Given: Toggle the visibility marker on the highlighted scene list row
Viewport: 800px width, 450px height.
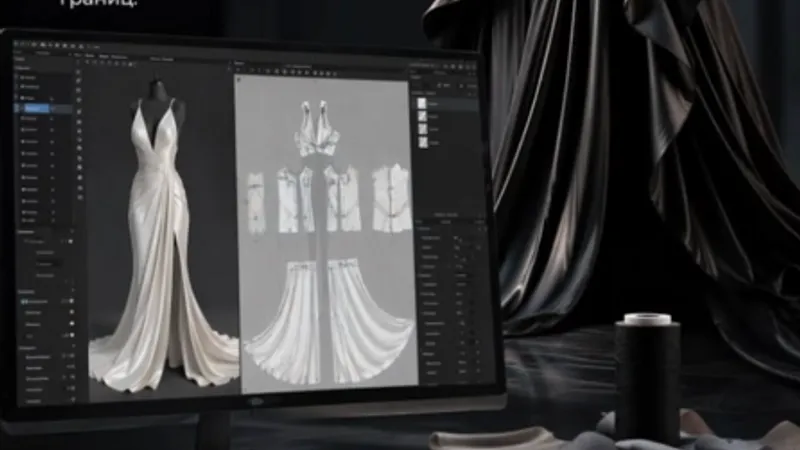Looking at the screenshot, I should [52, 107].
